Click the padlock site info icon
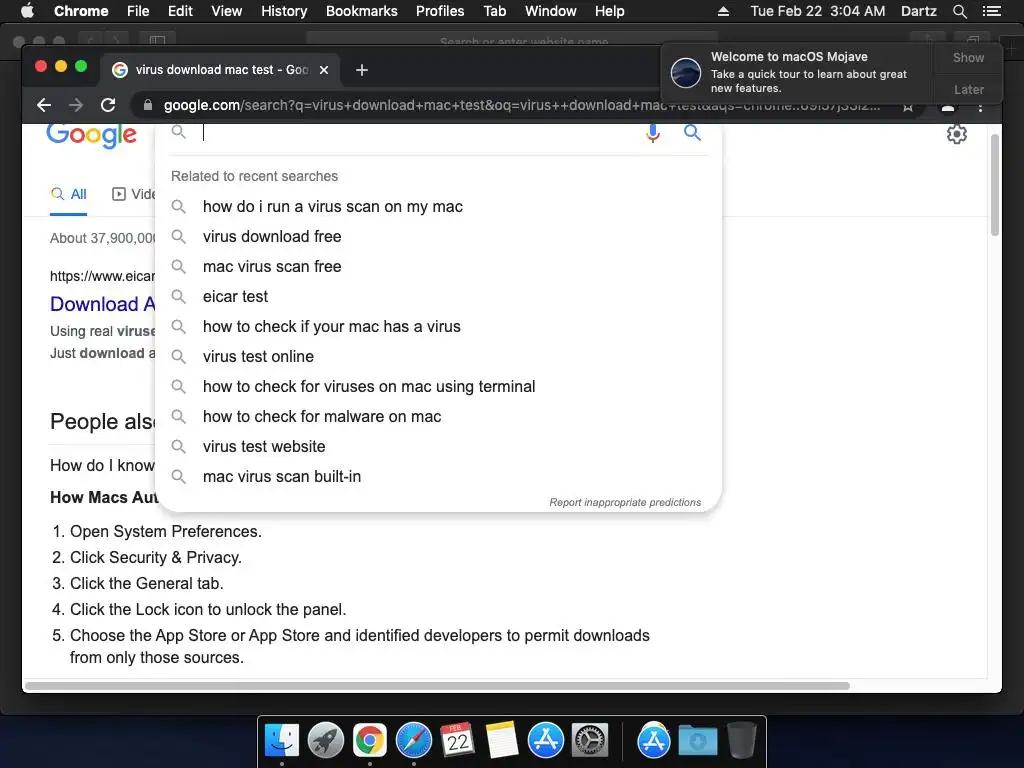The image size is (1024, 768). tap(148, 105)
